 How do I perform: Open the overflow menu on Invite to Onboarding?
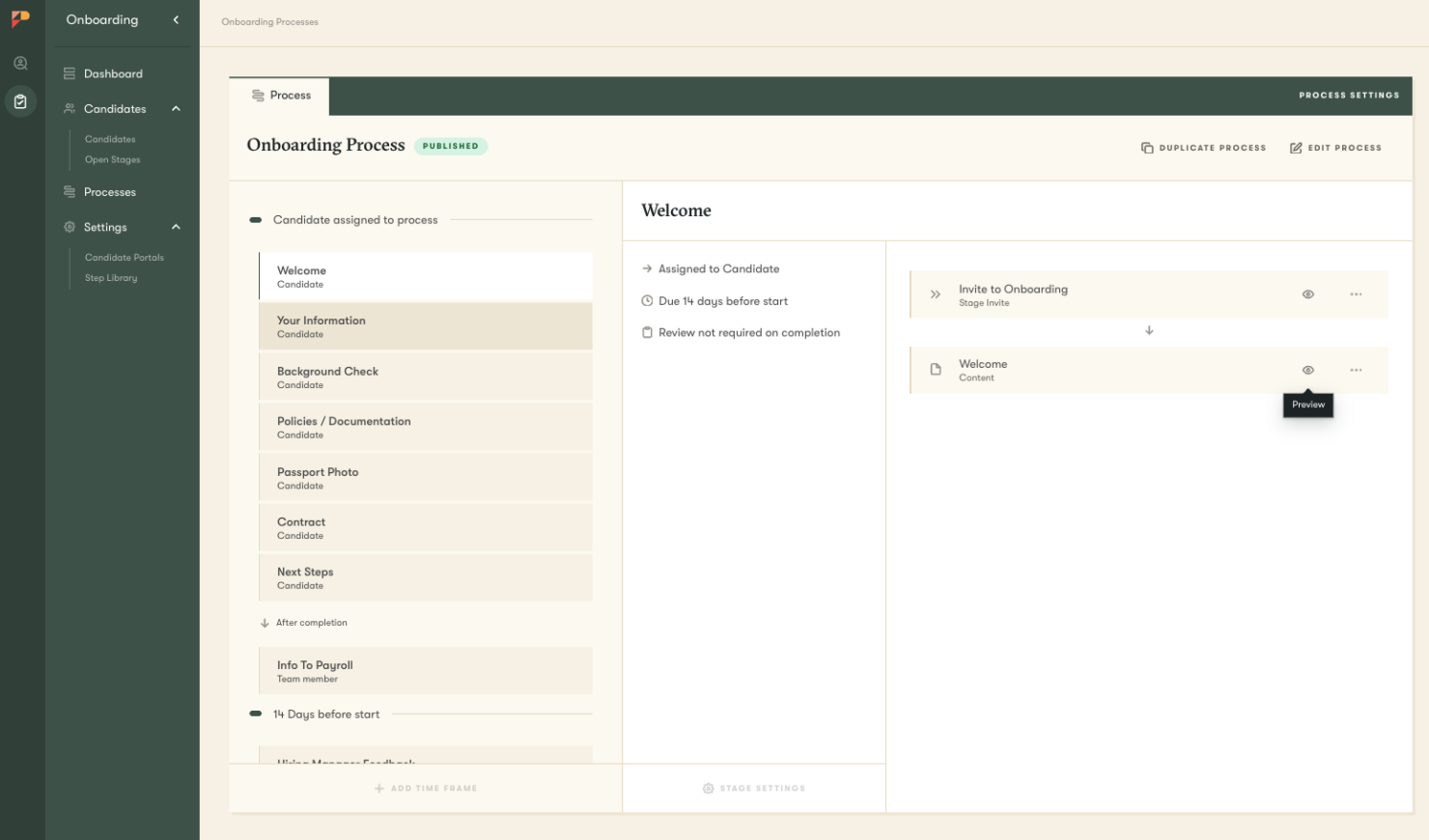click(1356, 294)
